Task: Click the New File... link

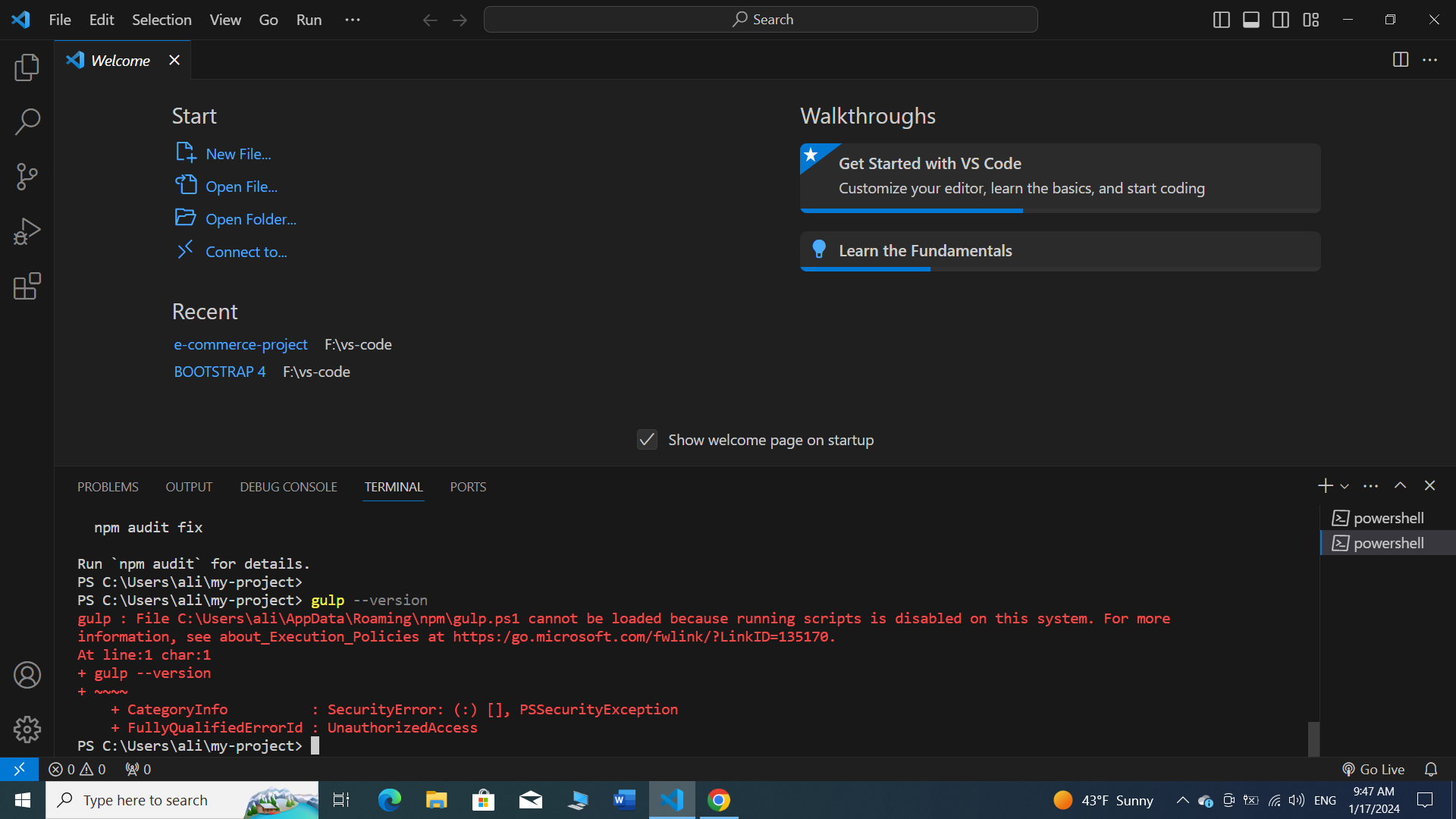Action: [238, 154]
